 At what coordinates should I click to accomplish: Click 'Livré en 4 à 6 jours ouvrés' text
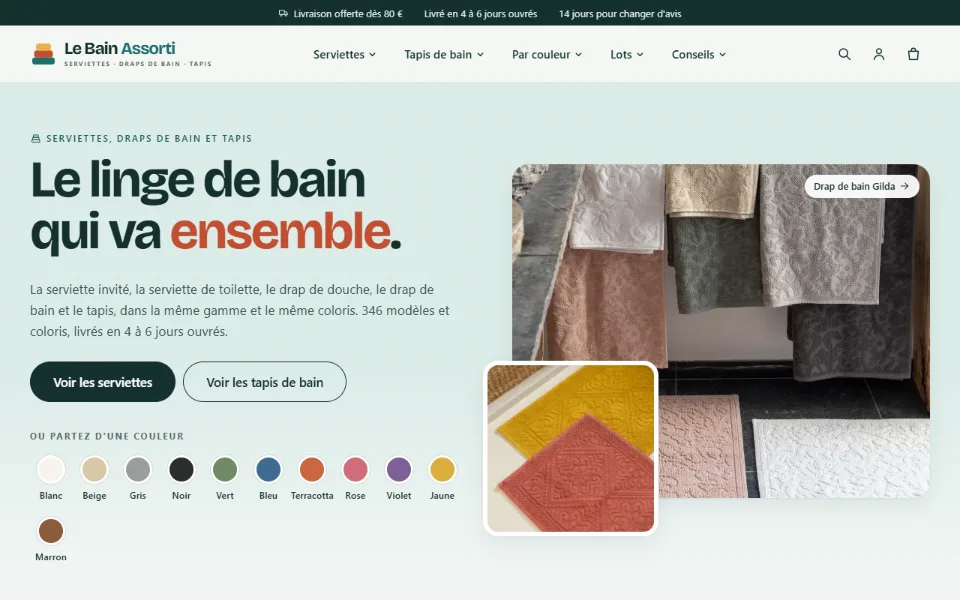(481, 13)
